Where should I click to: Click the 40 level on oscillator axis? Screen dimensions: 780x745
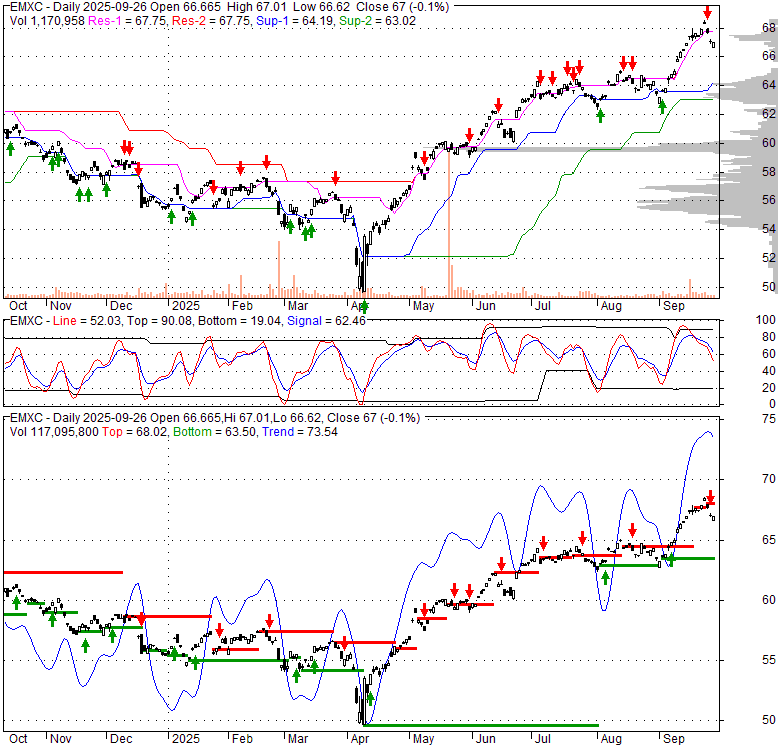[x=769, y=371]
